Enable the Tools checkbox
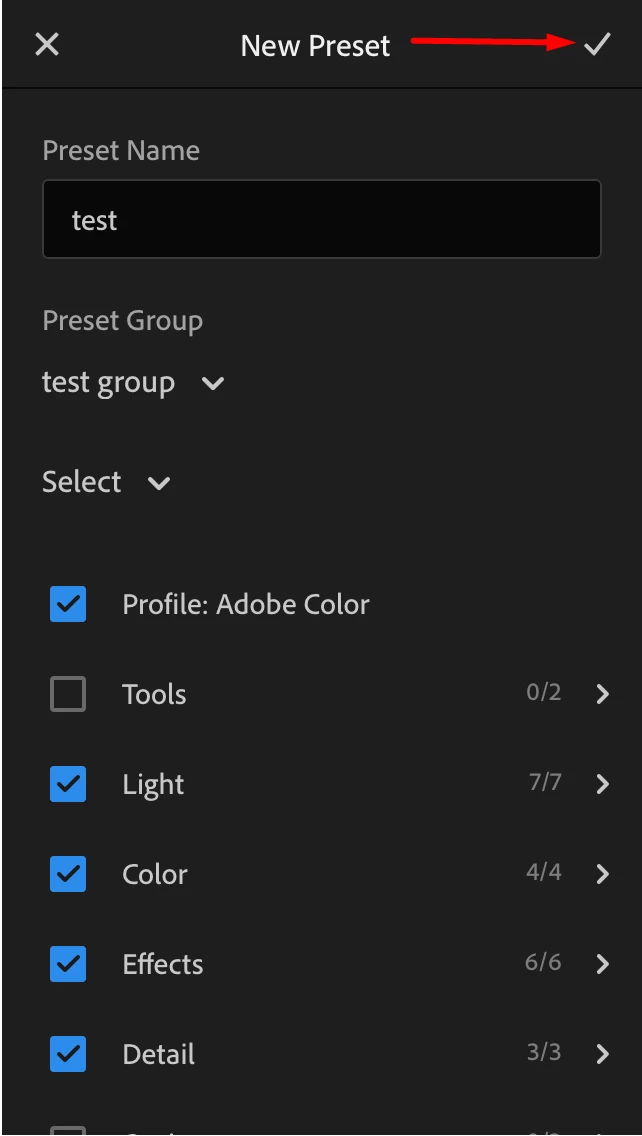Viewport: 642px width, 1136px height. pyautogui.click(x=68, y=694)
